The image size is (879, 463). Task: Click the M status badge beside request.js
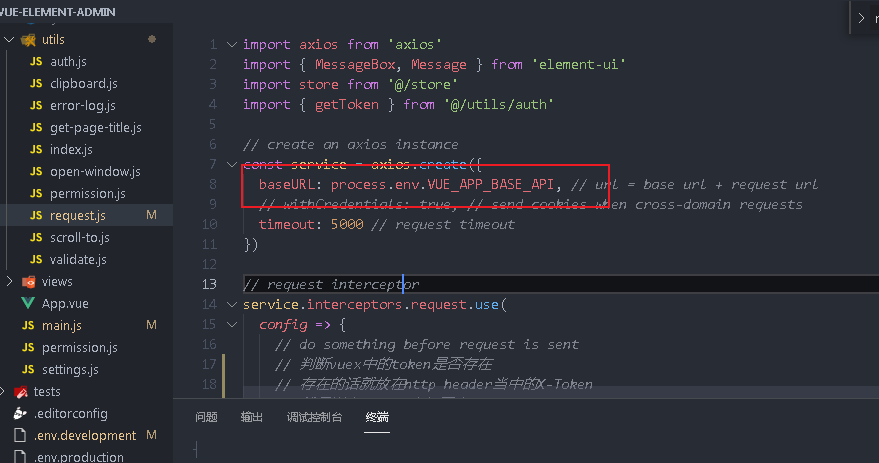[151, 215]
